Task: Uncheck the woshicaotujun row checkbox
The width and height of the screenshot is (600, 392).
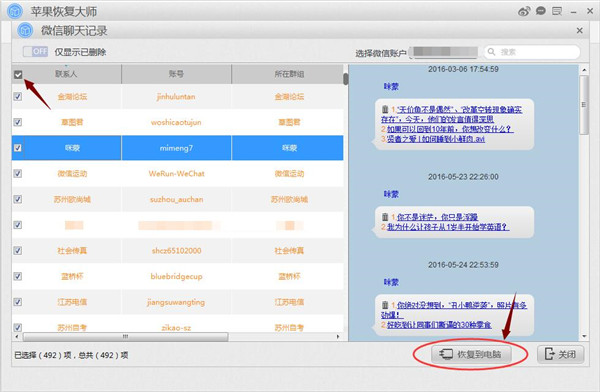Action: pos(18,122)
